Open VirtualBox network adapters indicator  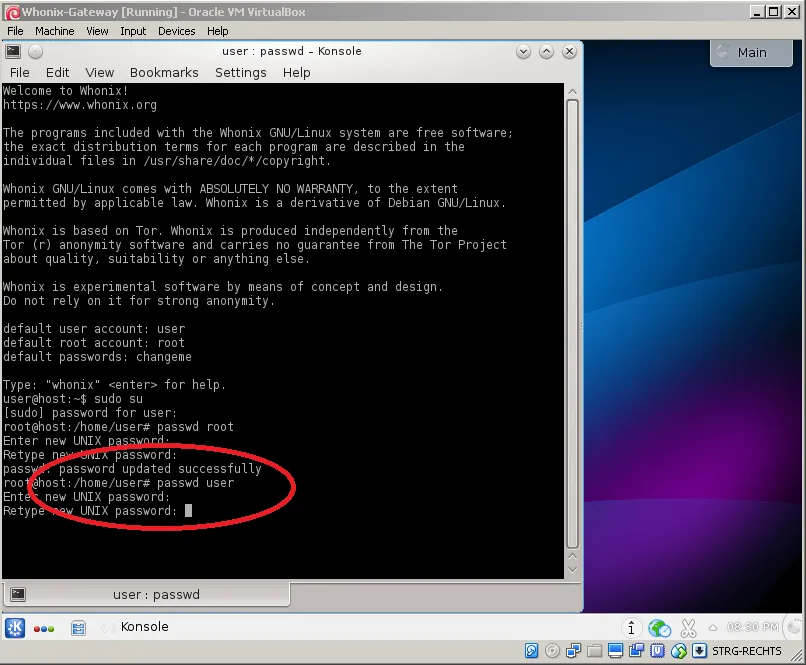[573, 651]
